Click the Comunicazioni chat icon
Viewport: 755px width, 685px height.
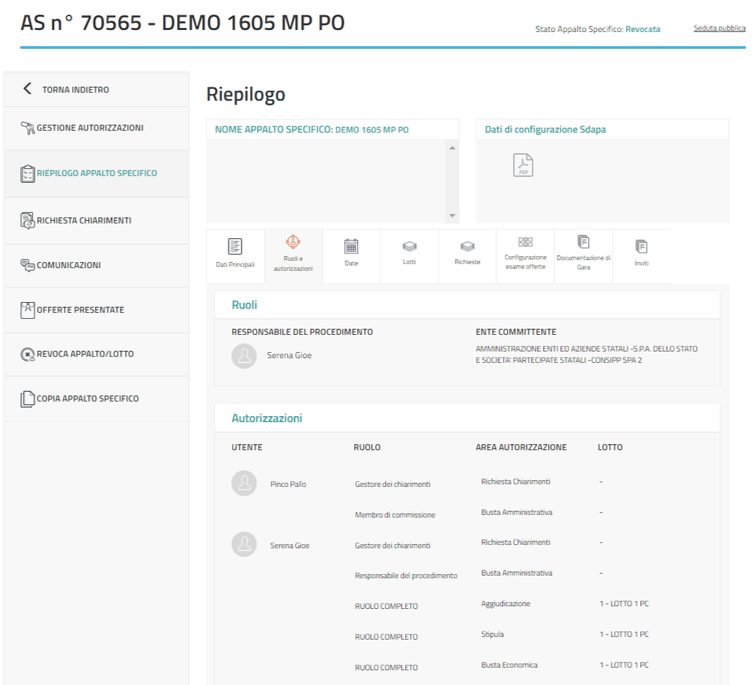(27, 265)
